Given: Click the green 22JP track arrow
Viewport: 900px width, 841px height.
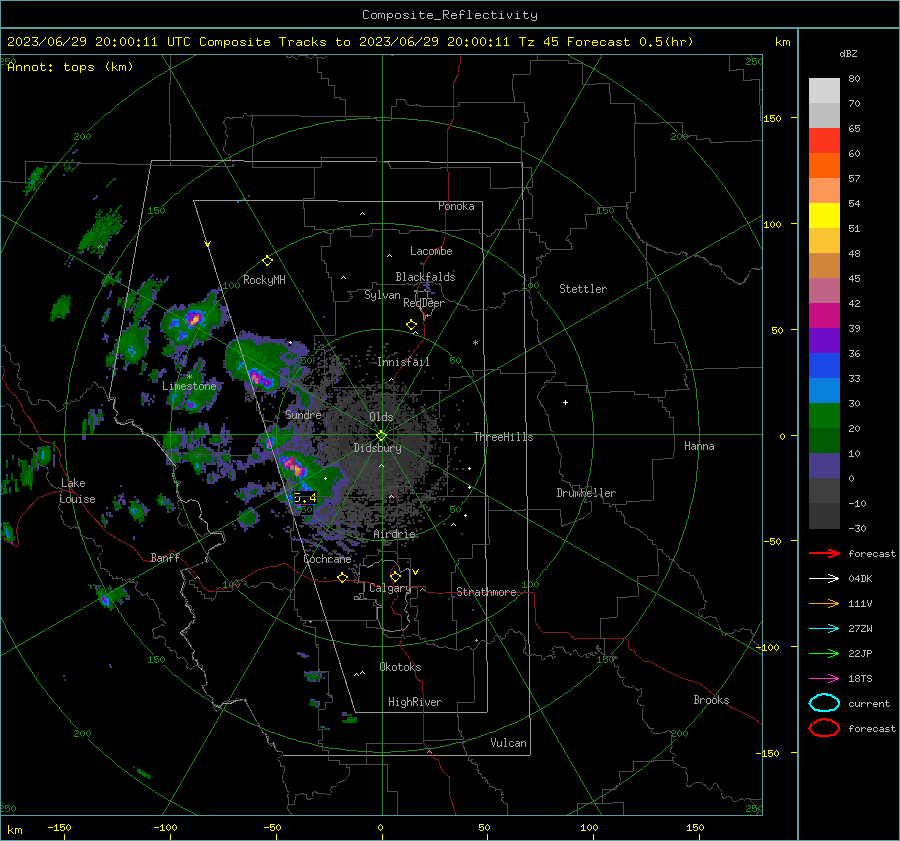Looking at the screenshot, I should click(824, 653).
